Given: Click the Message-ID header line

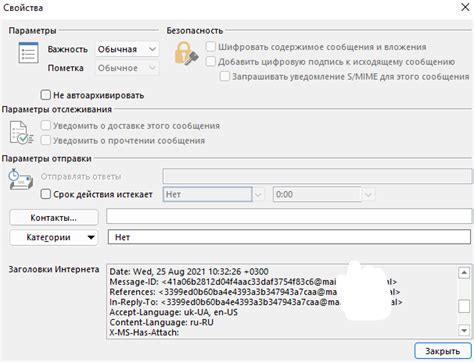Looking at the screenshot, I should 253,282.
